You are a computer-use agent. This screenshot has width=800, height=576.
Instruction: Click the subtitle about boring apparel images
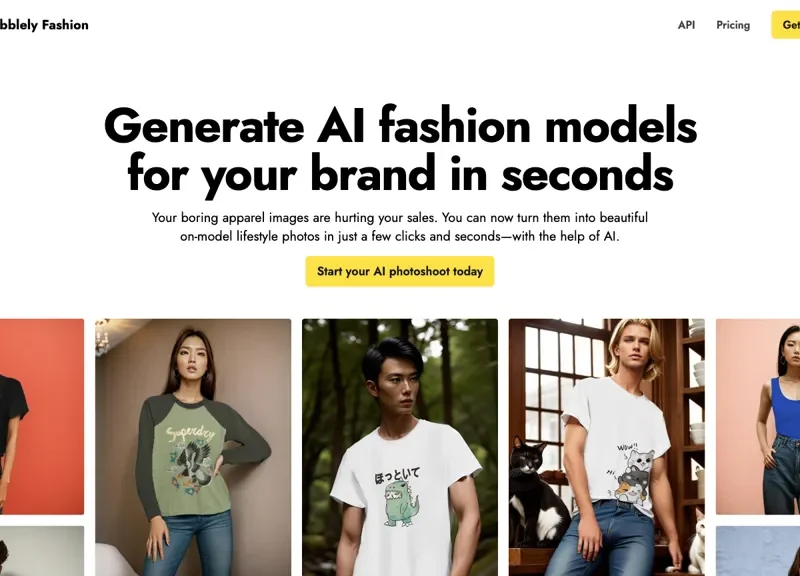click(399, 227)
